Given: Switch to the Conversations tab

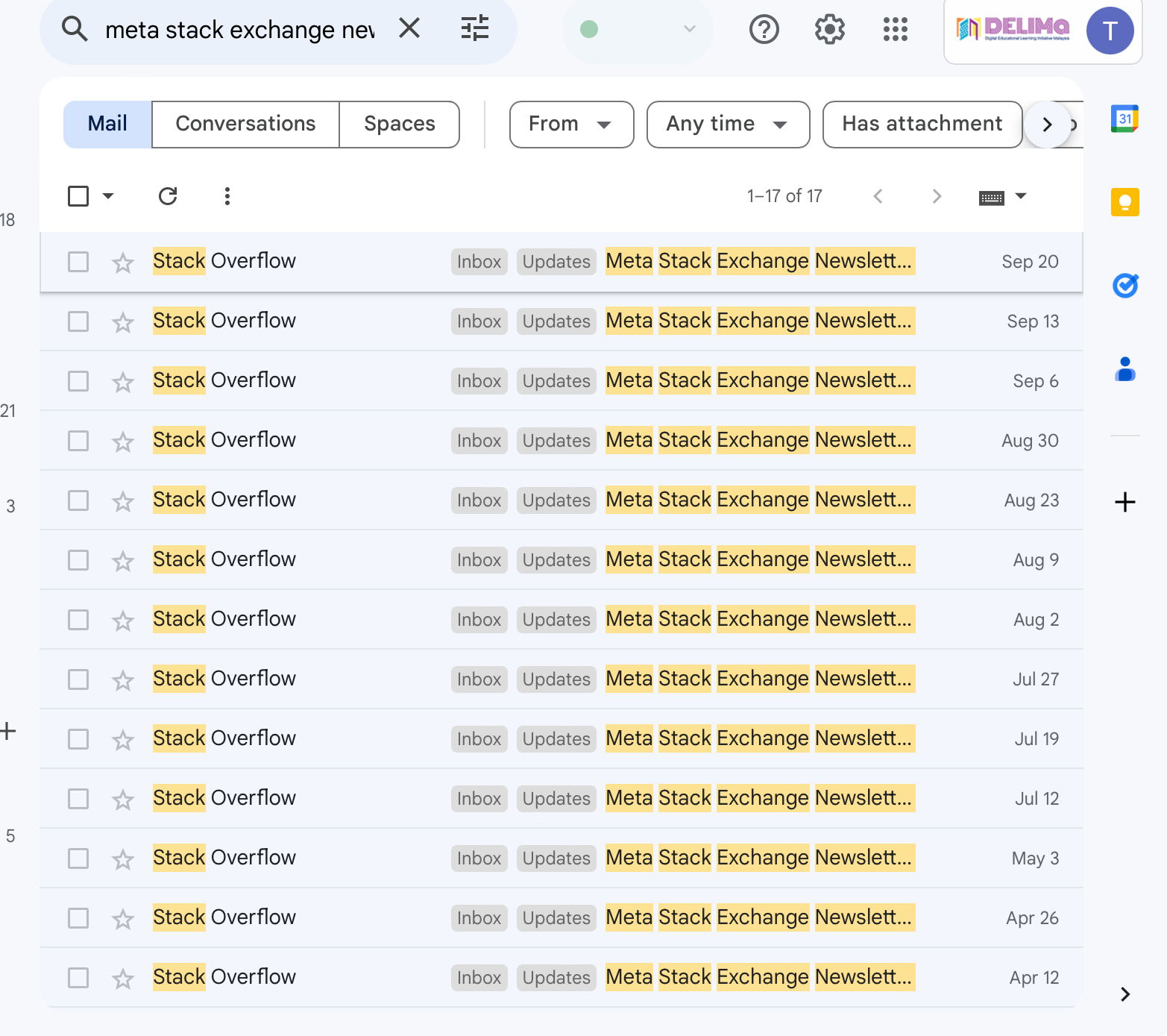Looking at the screenshot, I should 245,124.
